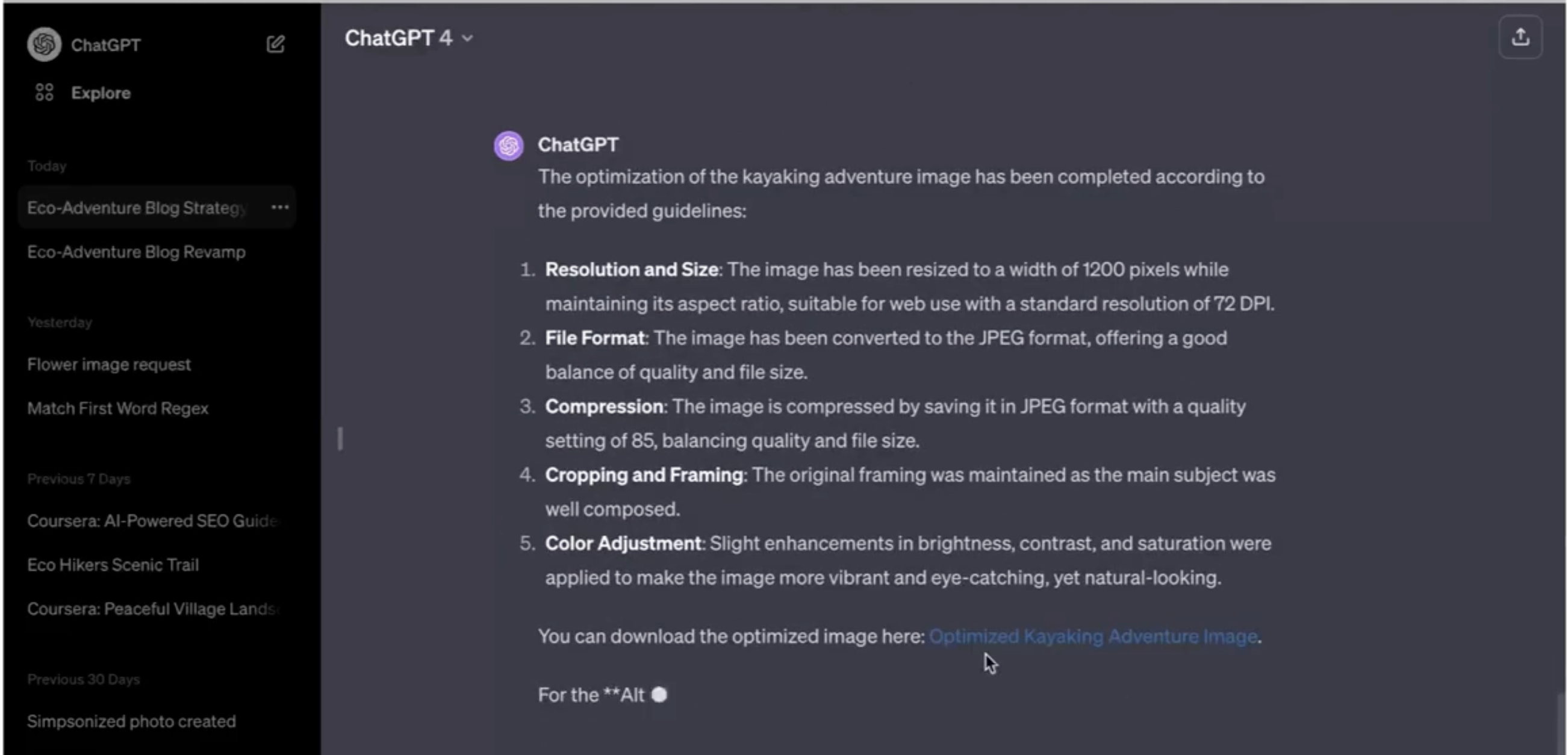This screenshot has height=755, width=1568.
Task: Open the Eco-Adventure Blog Revamp chat
Action: click(x=136, y=252)
